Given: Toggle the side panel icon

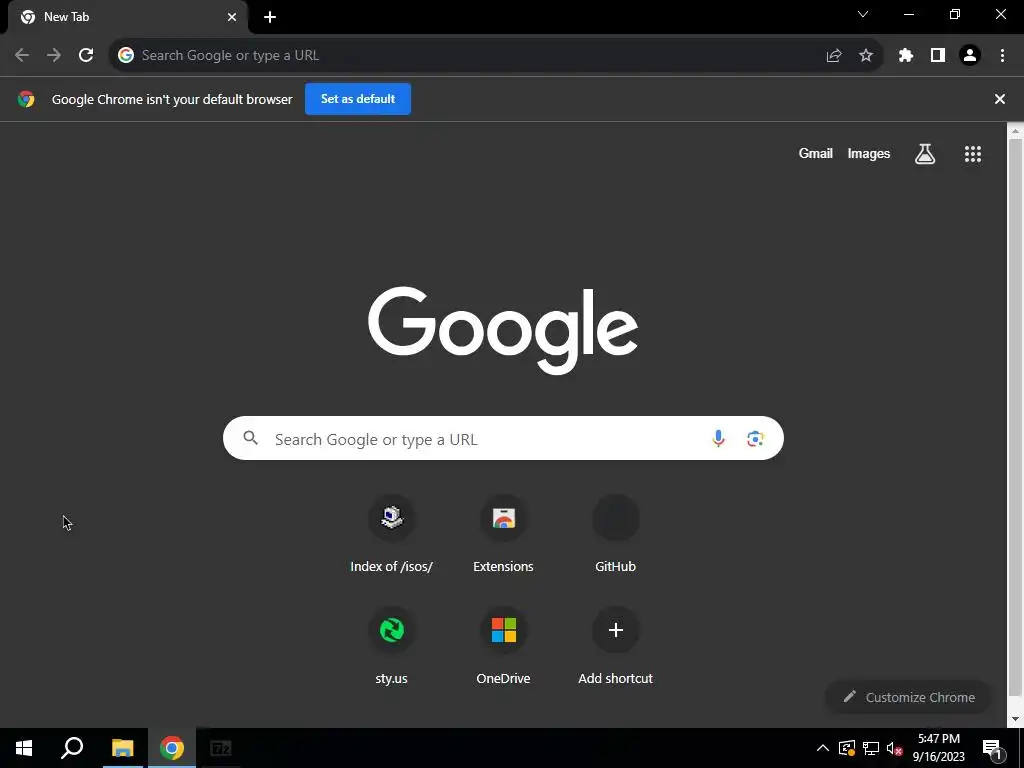Looking at the screenshot, I should click(938, 56).
